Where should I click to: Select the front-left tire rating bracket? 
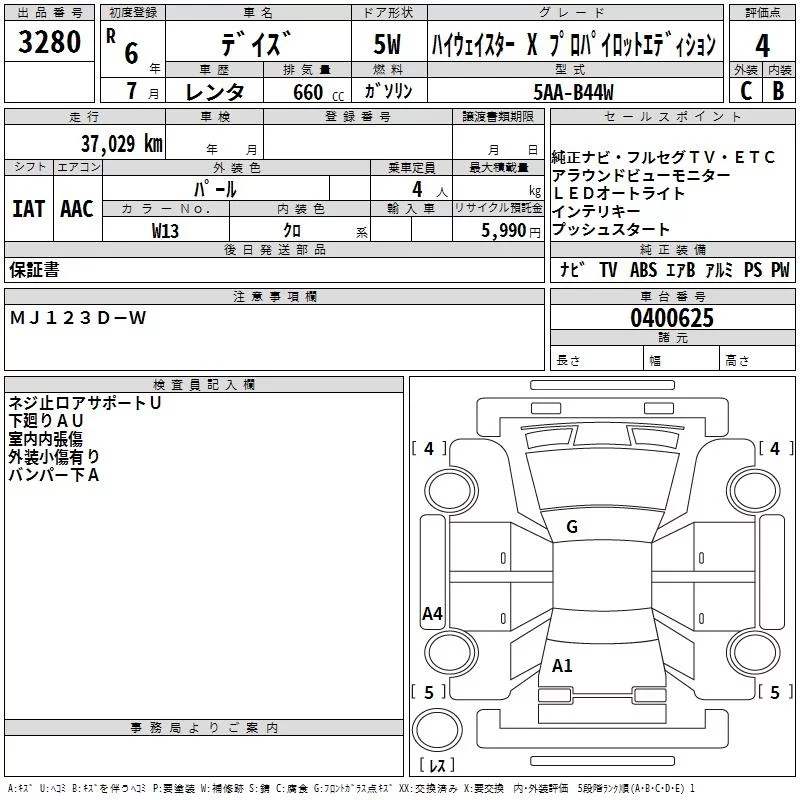click(x=430, y=449)
